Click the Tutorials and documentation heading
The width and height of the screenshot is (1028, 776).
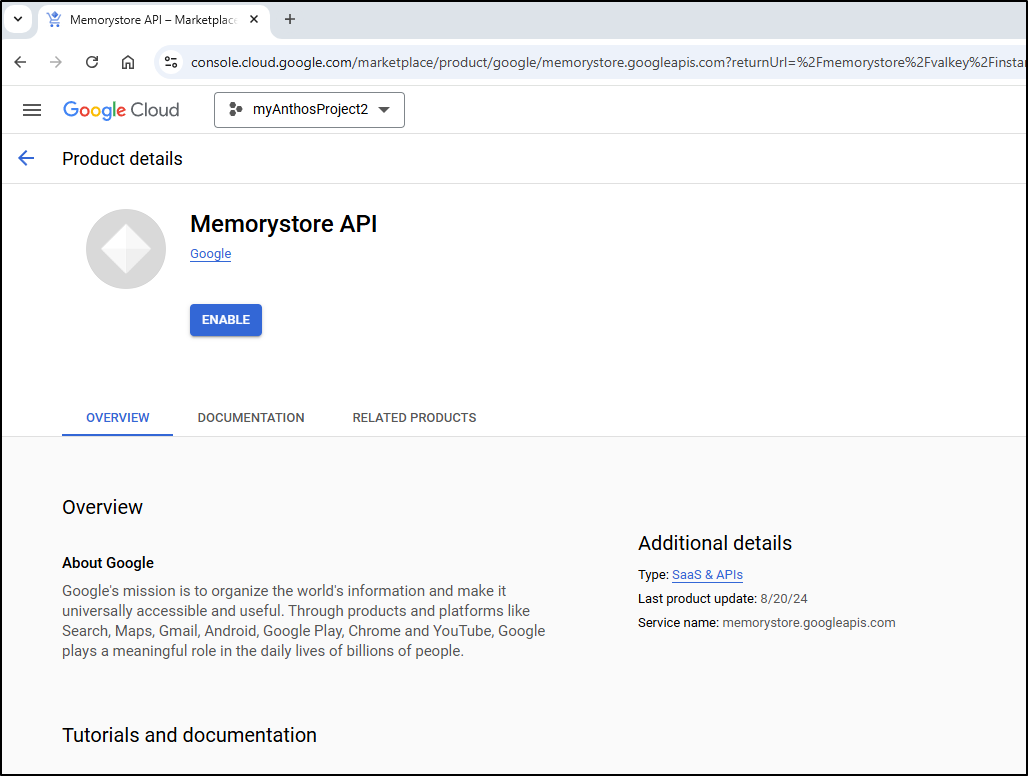coord(189,735)
